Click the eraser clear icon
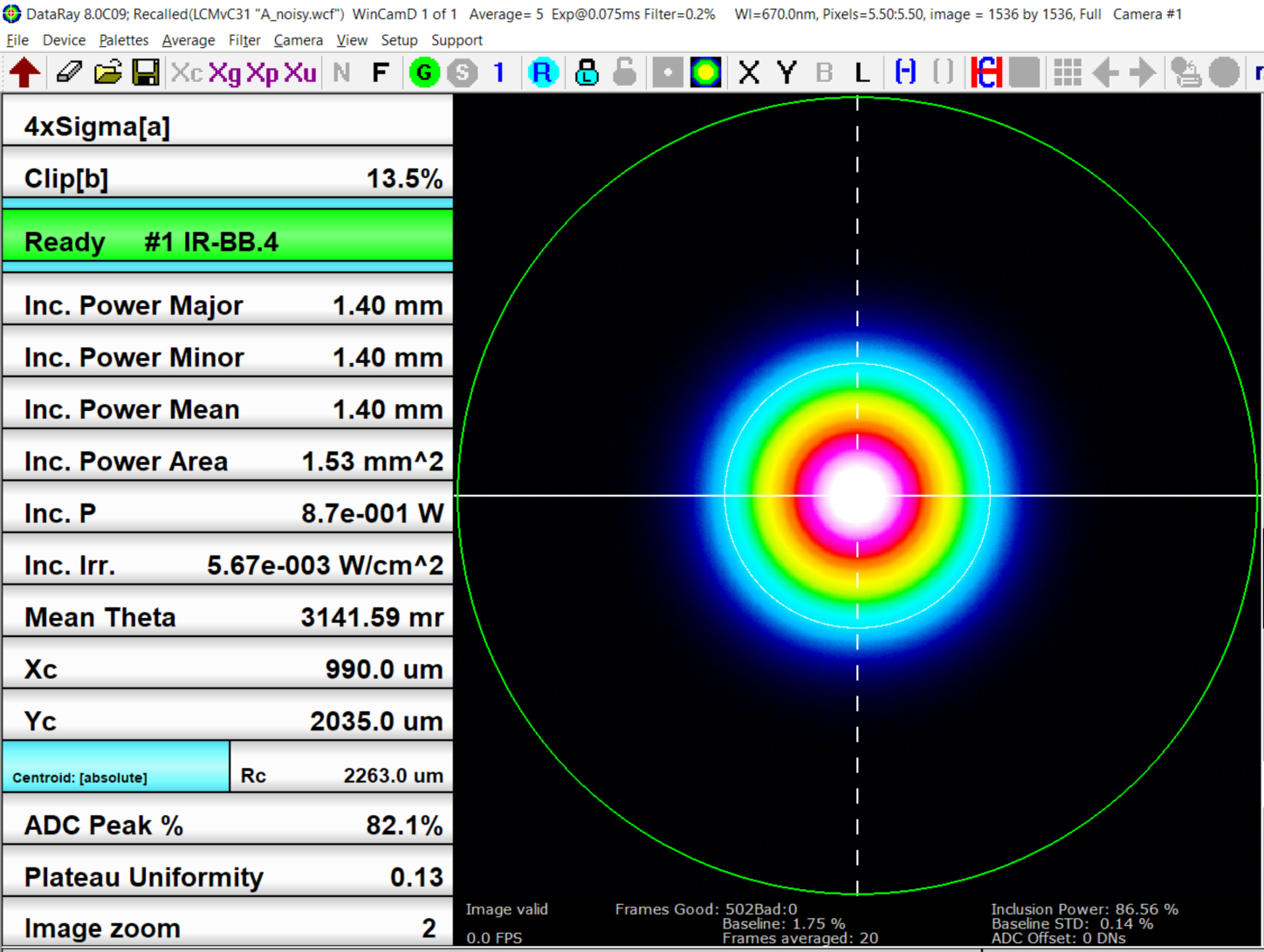The image size is (1264, 952). [x=69, y=72]
